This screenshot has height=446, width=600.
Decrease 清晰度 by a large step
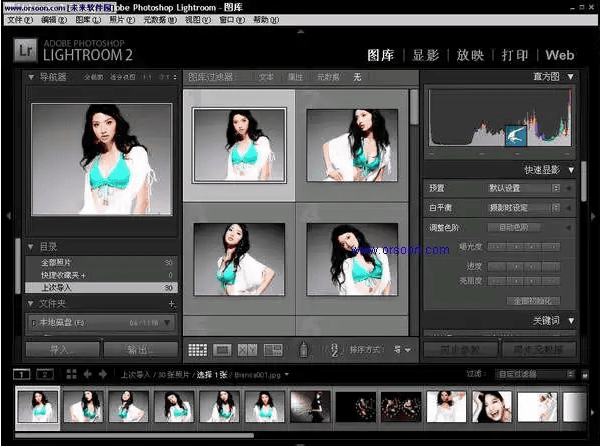click(x=497, y=266)
